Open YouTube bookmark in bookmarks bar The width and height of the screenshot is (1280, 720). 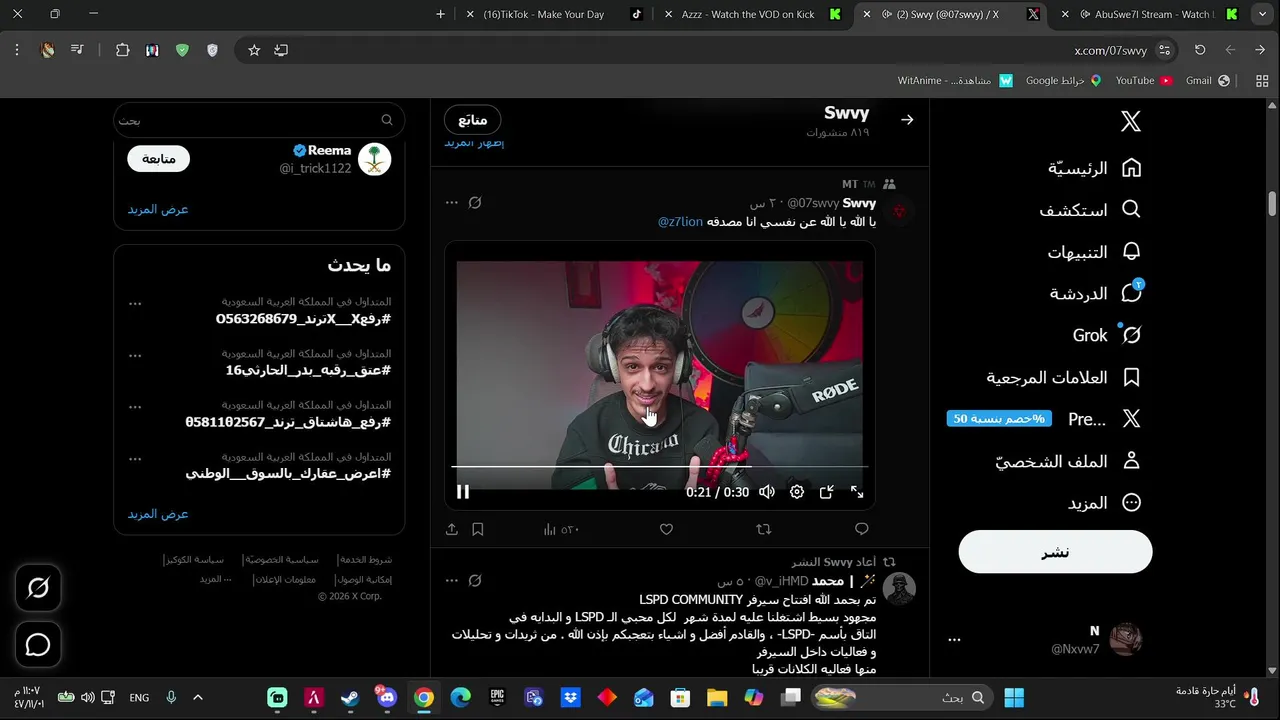(x=1144, y=80)
